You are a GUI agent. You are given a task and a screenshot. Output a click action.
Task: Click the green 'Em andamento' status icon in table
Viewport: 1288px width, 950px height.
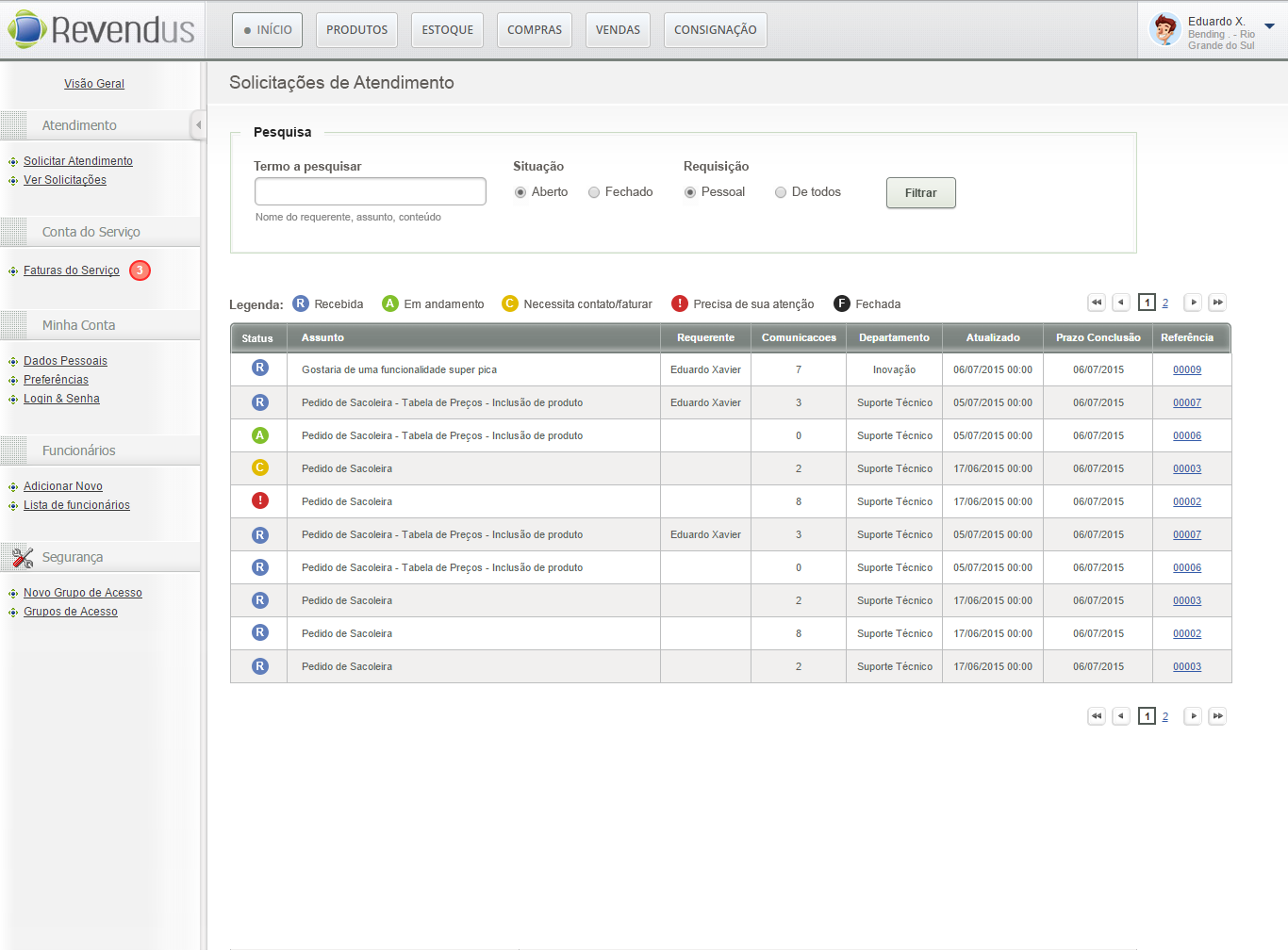pos(260,435)
